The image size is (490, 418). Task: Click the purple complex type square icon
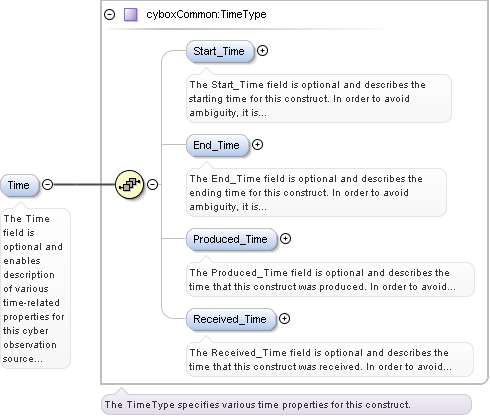pos(131,15)
